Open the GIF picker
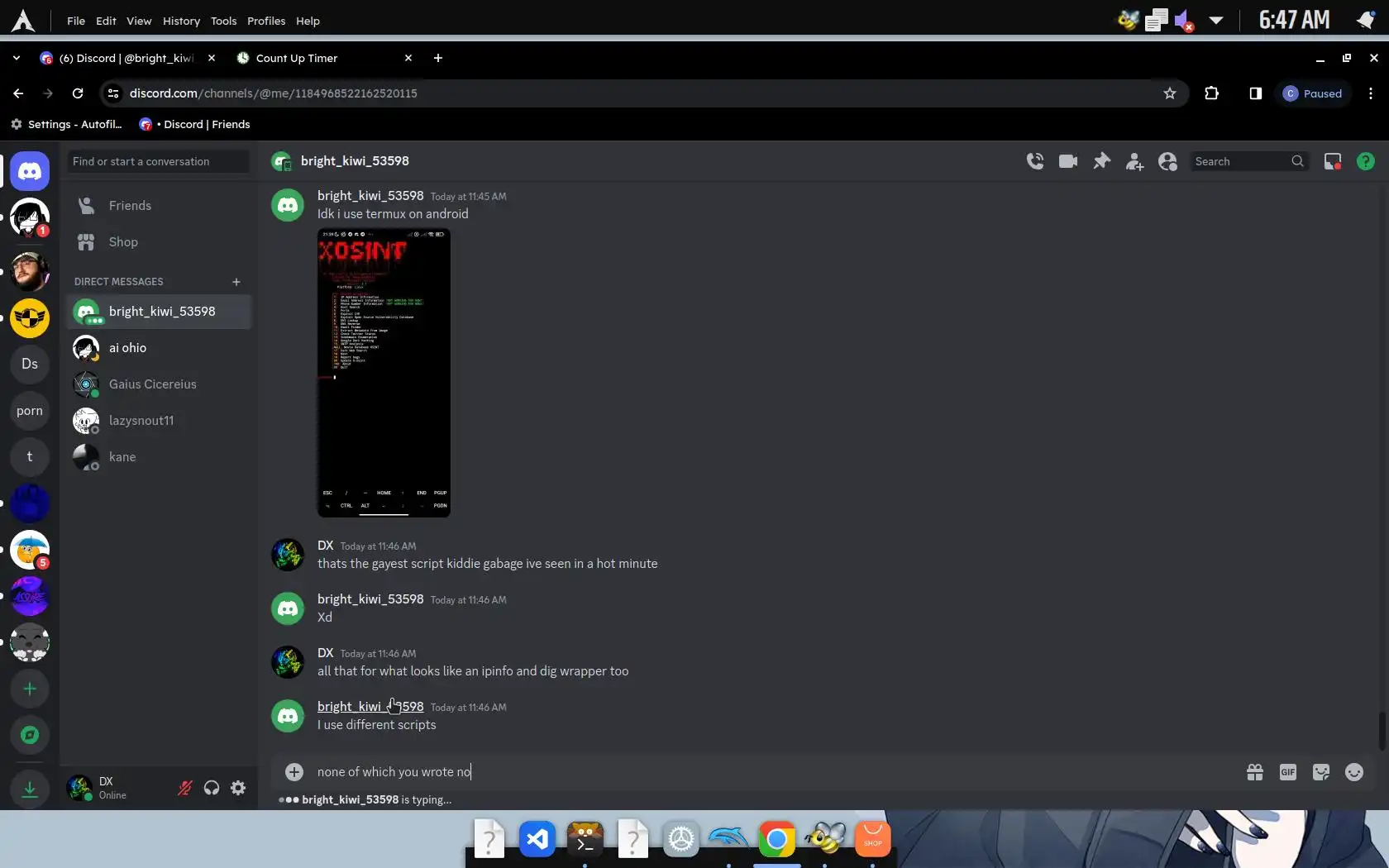1389x868 pixels. coord(1288,772)
